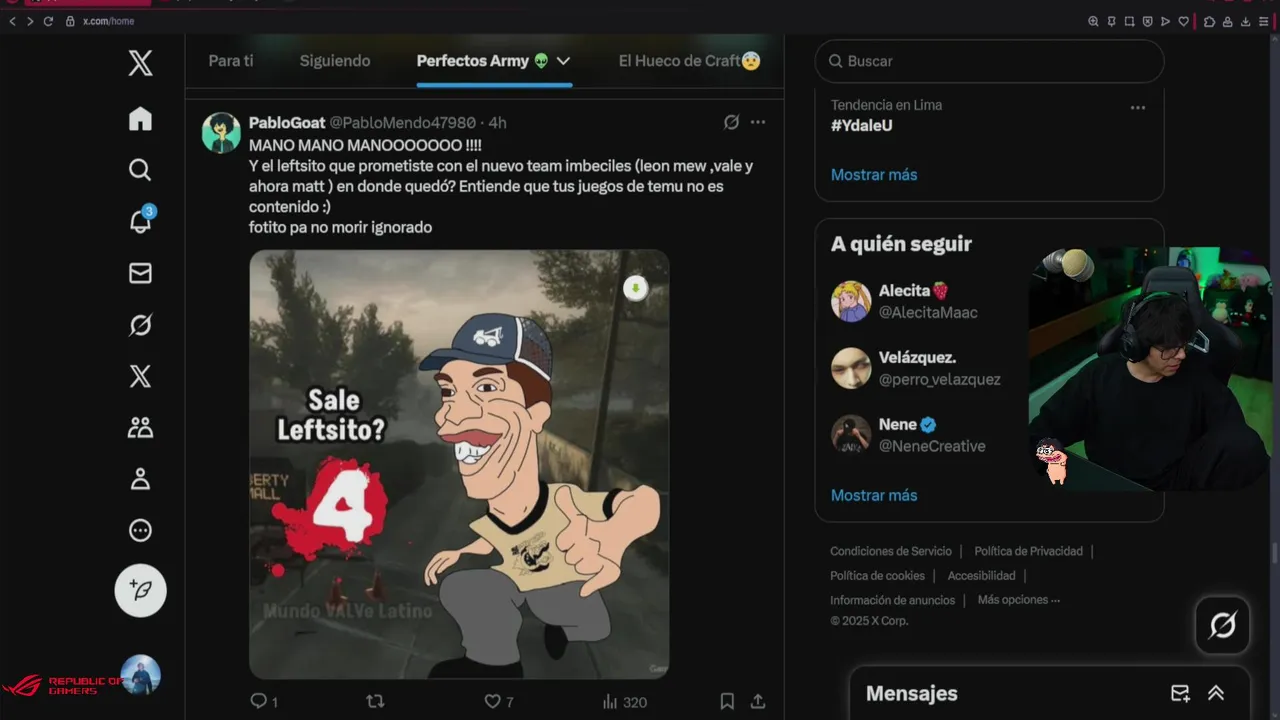The height and width of the screenshot is (720, 1280).
Task: Open more options for #YdaleU trend
Action: 1138,108
